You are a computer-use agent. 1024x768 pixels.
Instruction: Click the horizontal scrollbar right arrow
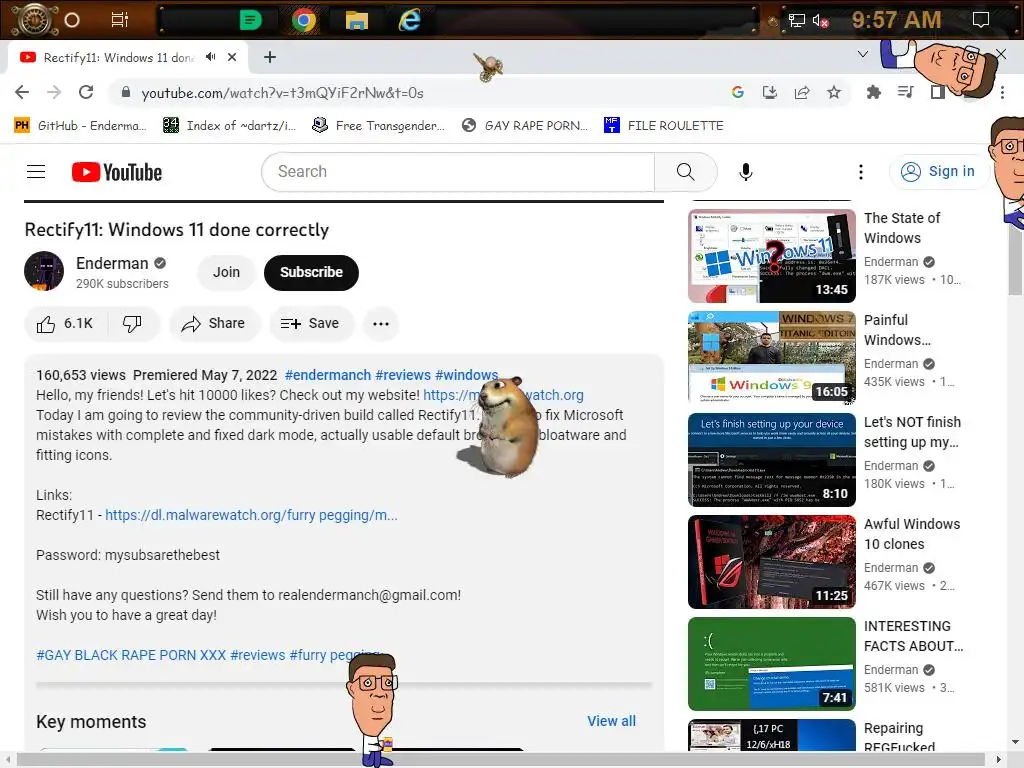click(999, 760)
